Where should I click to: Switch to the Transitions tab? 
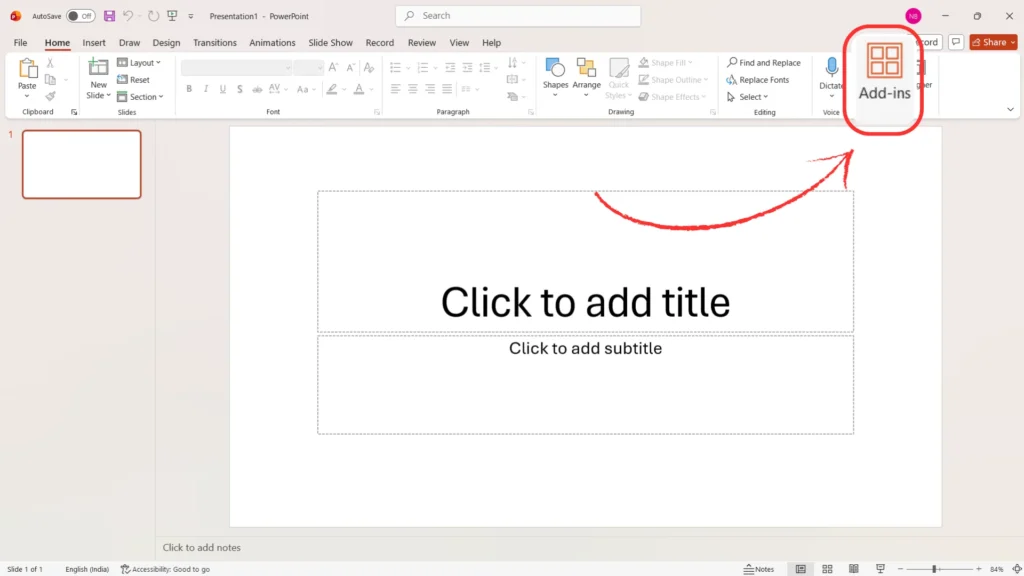215,43
